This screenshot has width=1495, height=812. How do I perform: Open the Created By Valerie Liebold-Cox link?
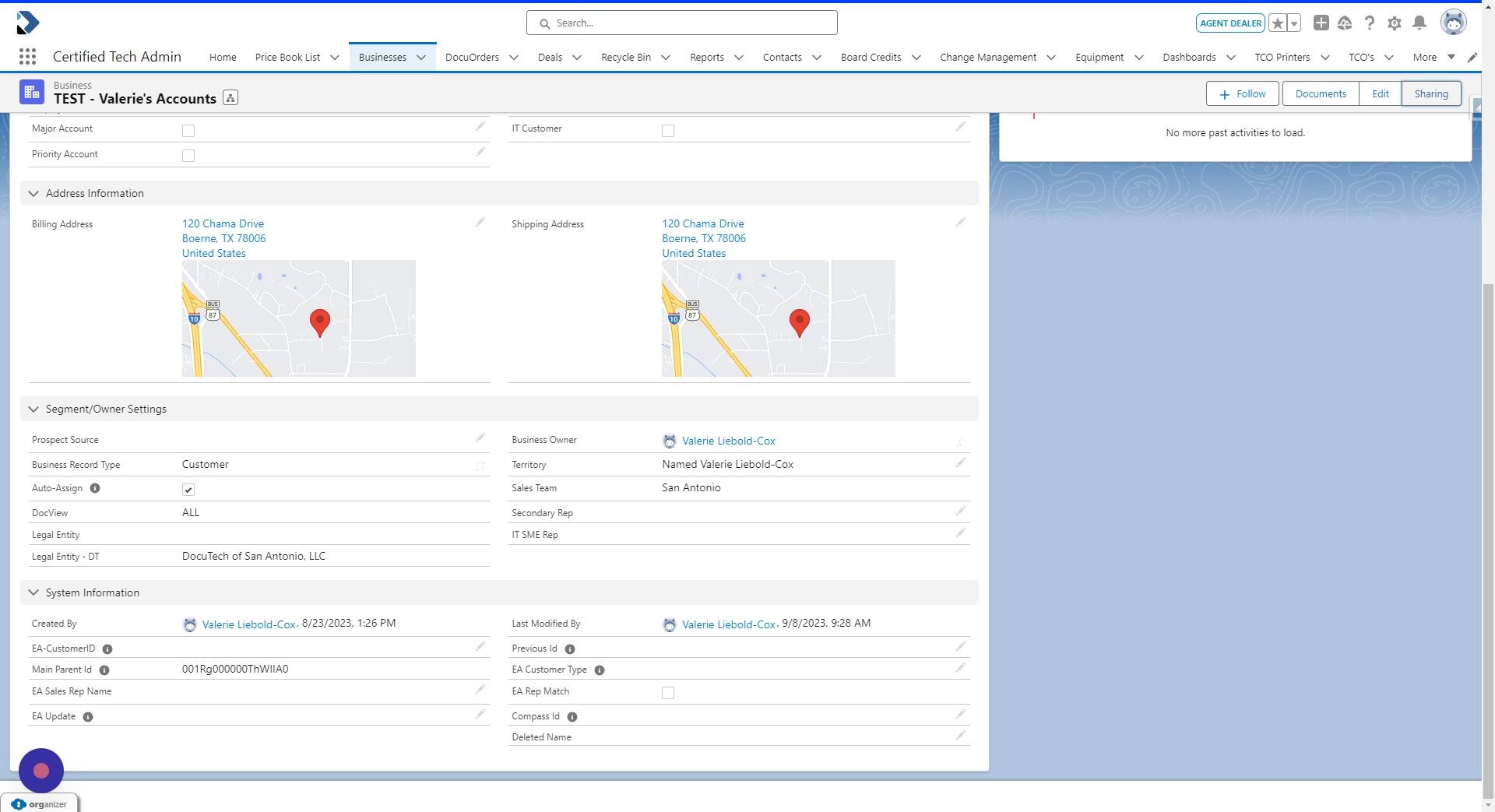248,624
